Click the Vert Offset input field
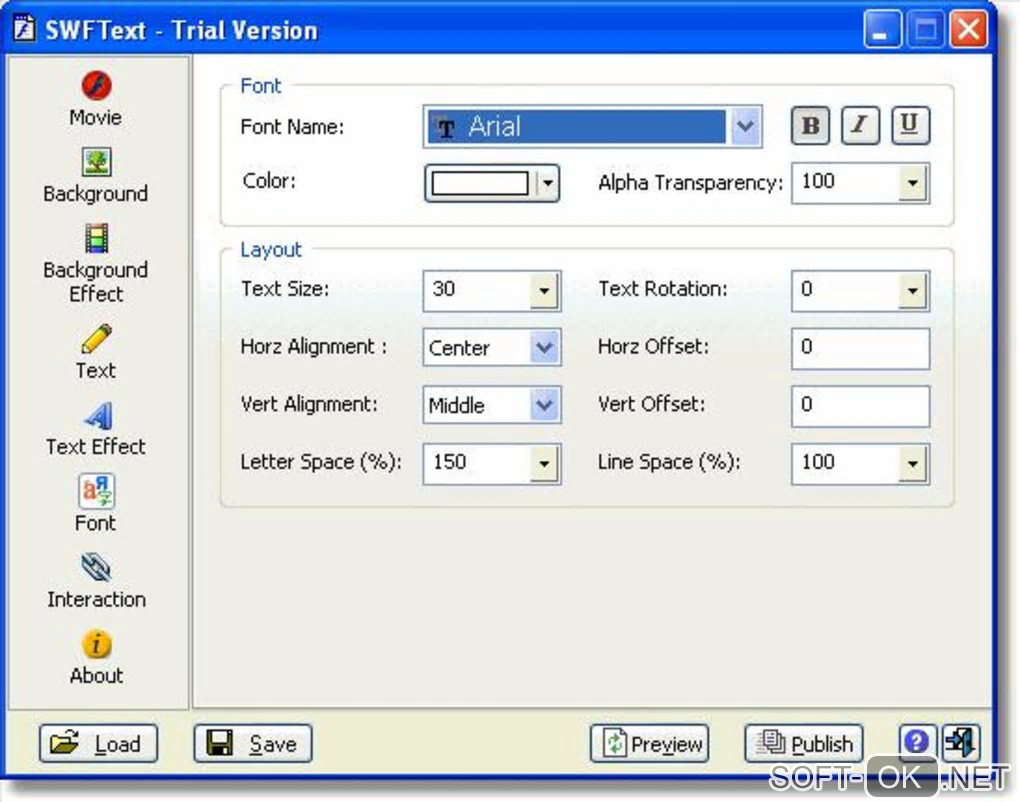The width and height of the screenshot is (1020, 802). tap(860, 406)
